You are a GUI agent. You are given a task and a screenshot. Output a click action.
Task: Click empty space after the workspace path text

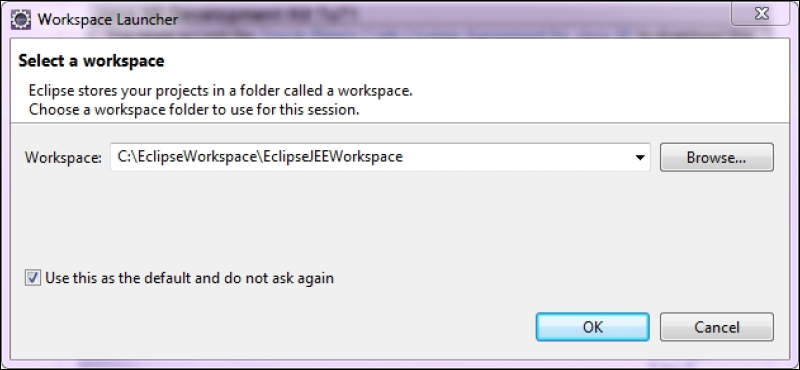(x=515, y=157)
